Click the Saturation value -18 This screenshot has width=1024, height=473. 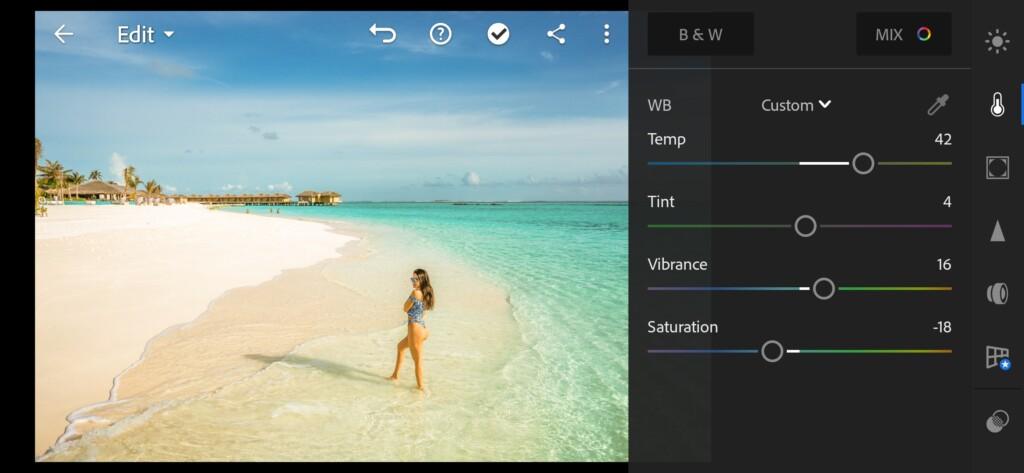942,327
